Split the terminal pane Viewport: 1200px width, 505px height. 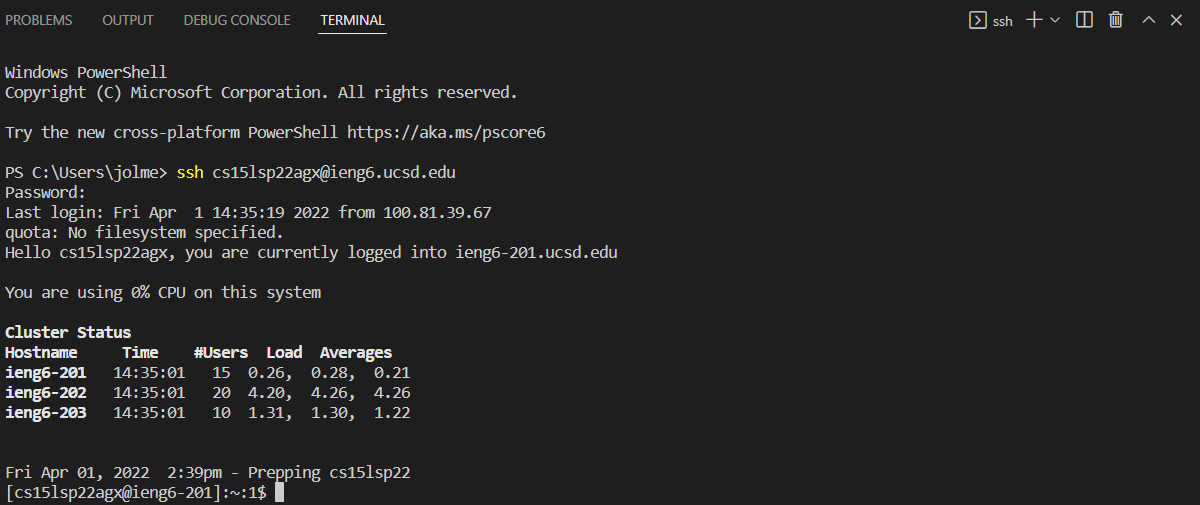[1084, 20]
